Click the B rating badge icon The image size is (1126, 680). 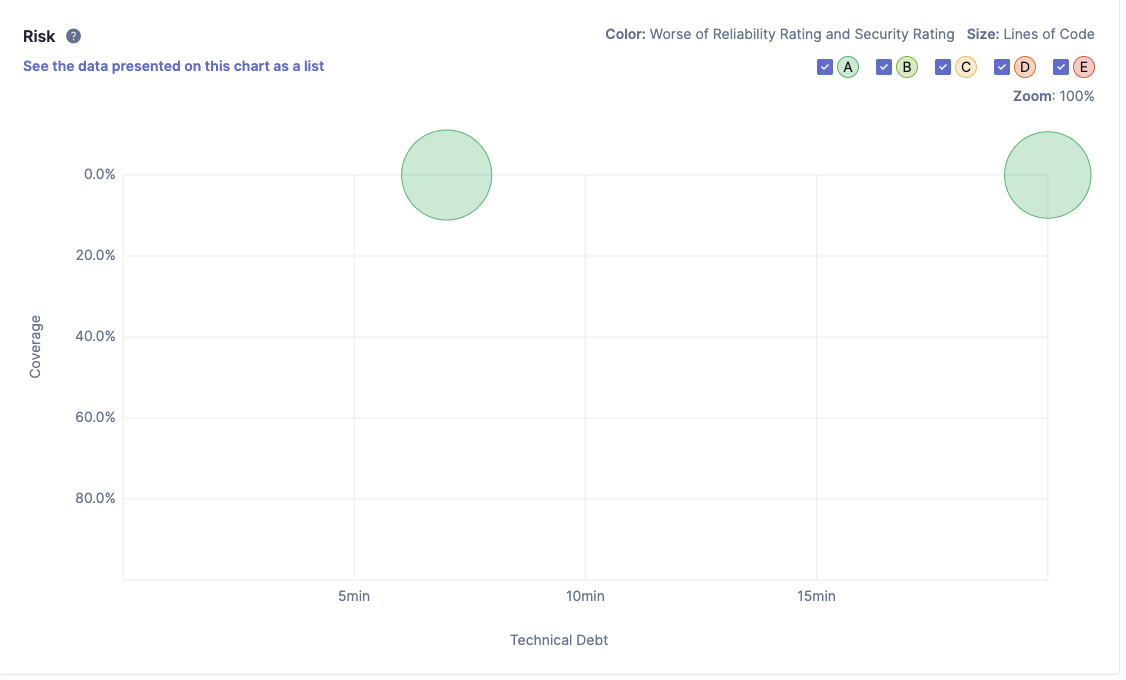point(907,67)
